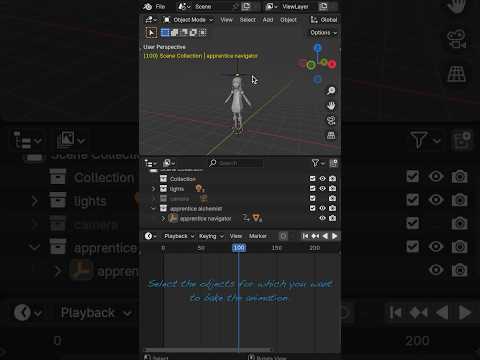Open the Scene browse dropdown icon
The width and height of the screenshot is (480, 360).
pos(184,6)
